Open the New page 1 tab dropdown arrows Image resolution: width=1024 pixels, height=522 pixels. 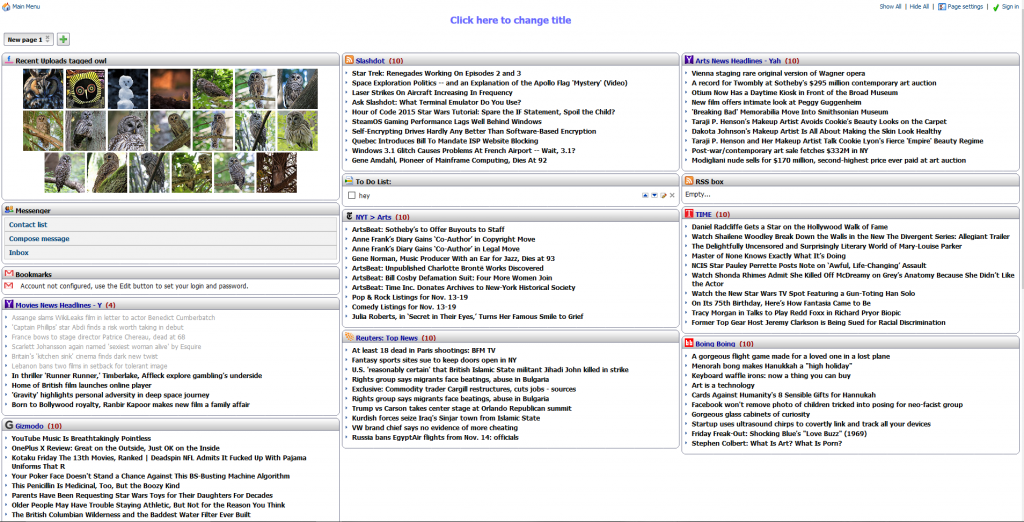(x=47, y=39)
